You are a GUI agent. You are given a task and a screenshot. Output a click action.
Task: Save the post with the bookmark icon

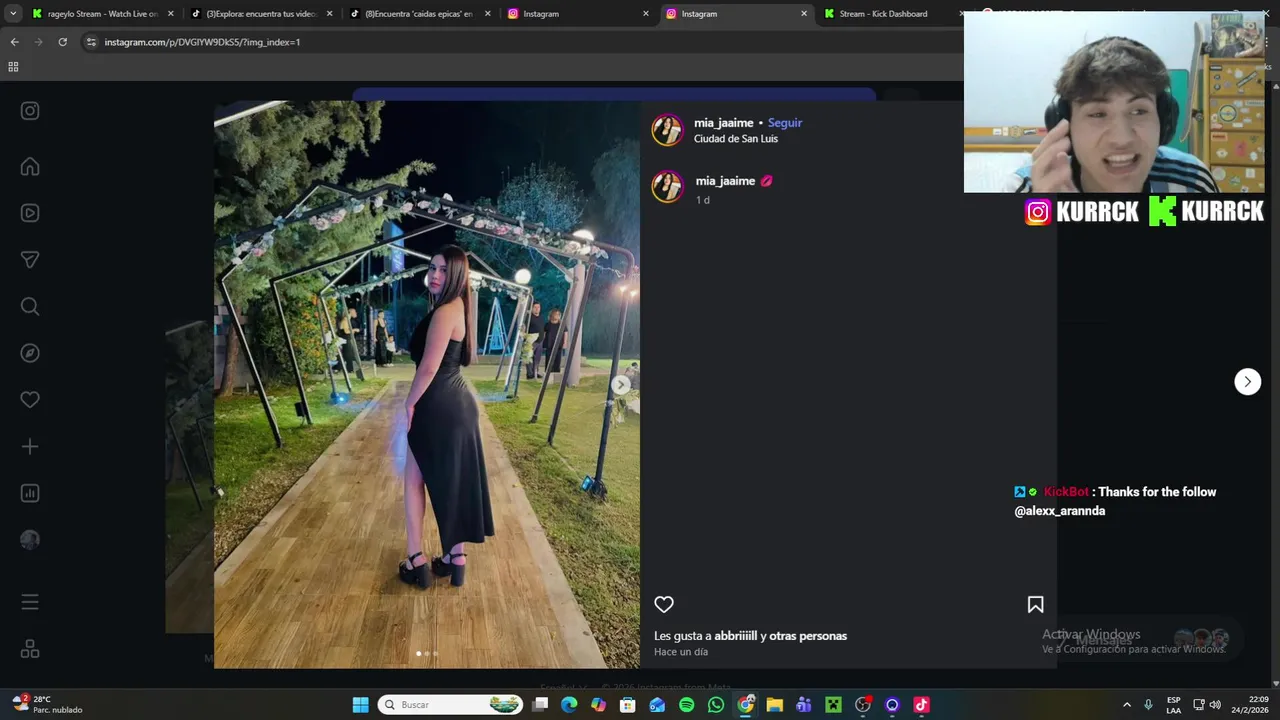tap(1035, 604)
